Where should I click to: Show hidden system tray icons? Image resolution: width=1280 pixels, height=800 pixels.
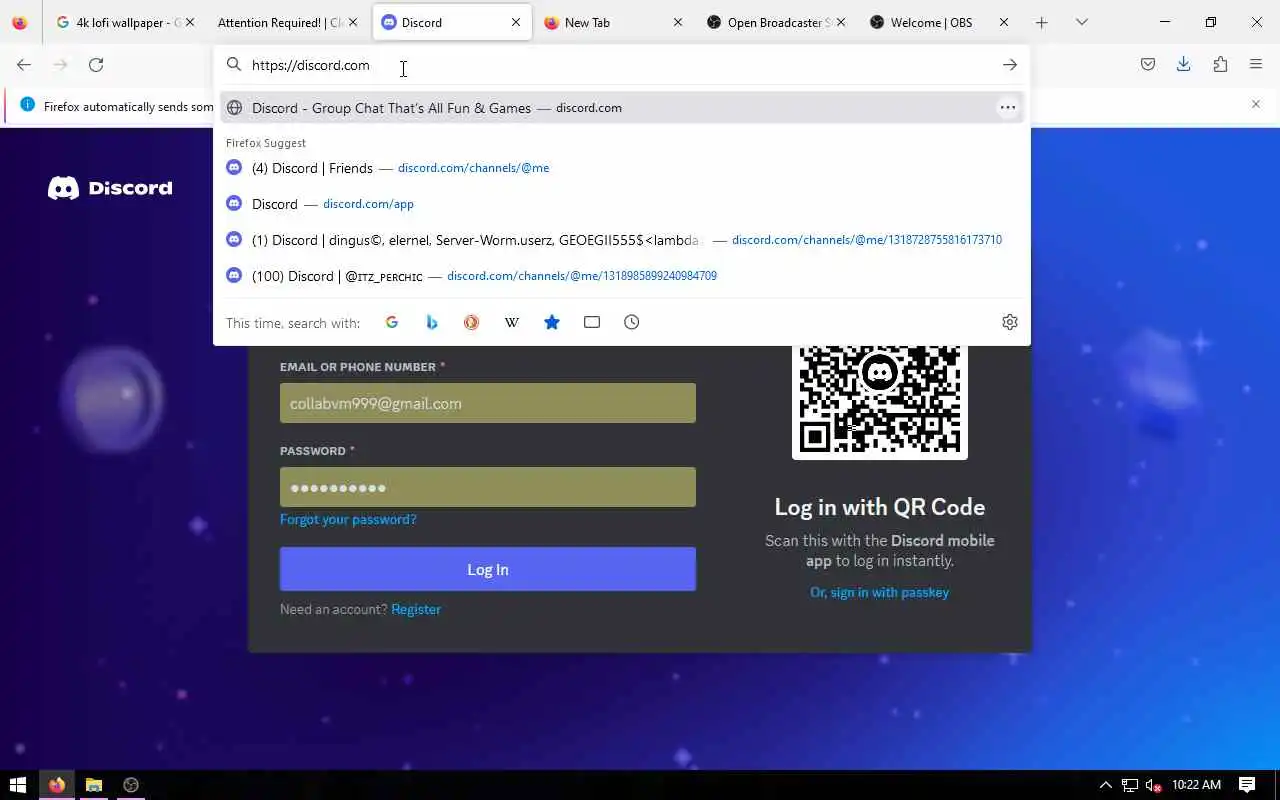tap(1105, 785)
